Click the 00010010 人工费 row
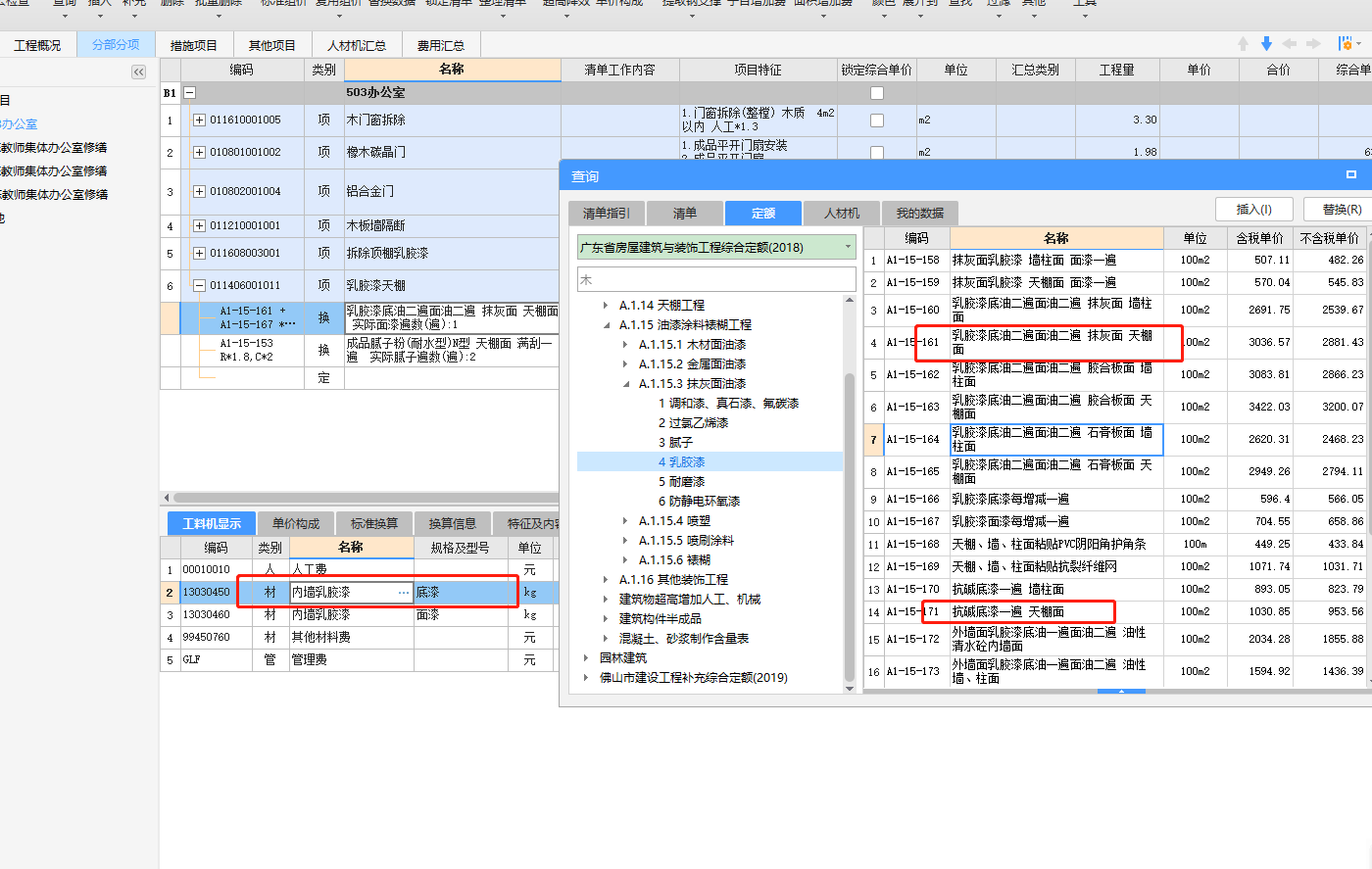The width and height of the screenshot is (1372, 869). (x=361, y=568)
